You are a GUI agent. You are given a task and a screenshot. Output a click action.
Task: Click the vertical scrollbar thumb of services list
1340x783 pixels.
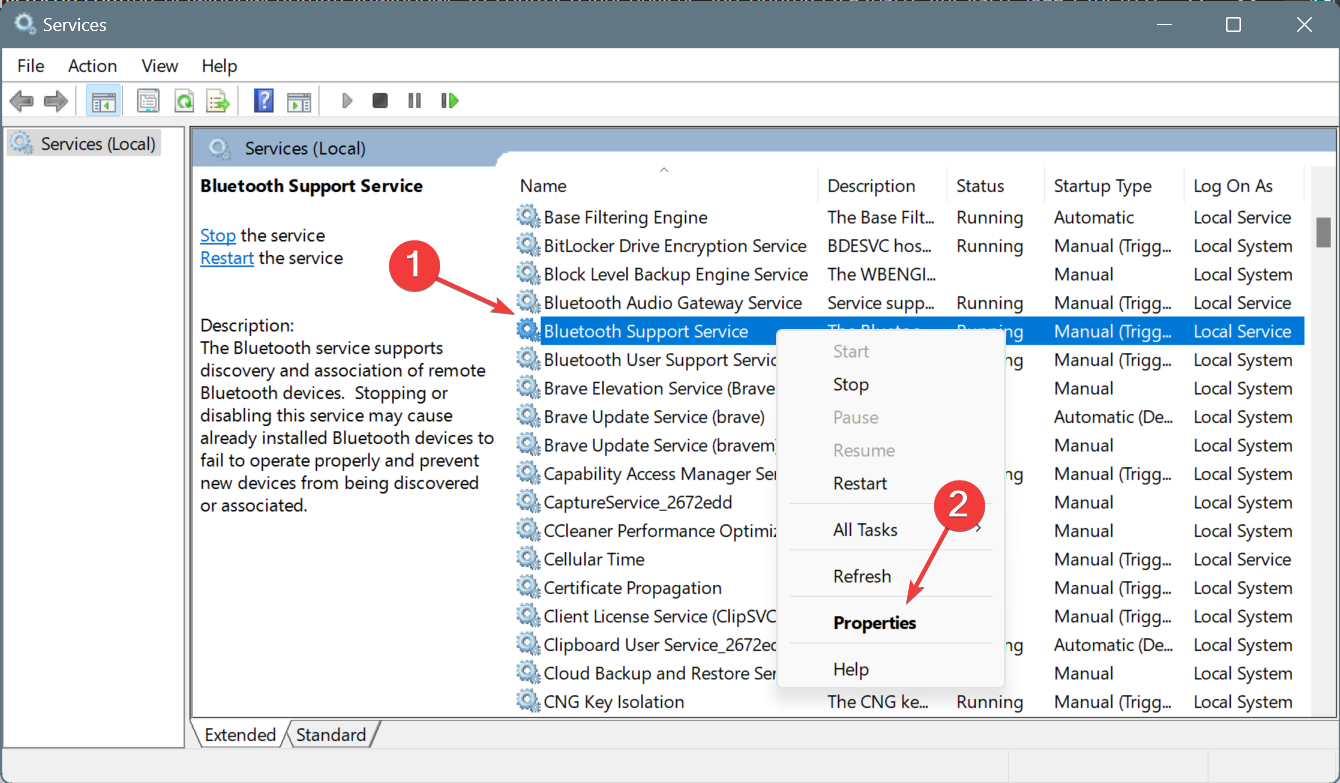pyautogui.click(x=1323, y=232)
